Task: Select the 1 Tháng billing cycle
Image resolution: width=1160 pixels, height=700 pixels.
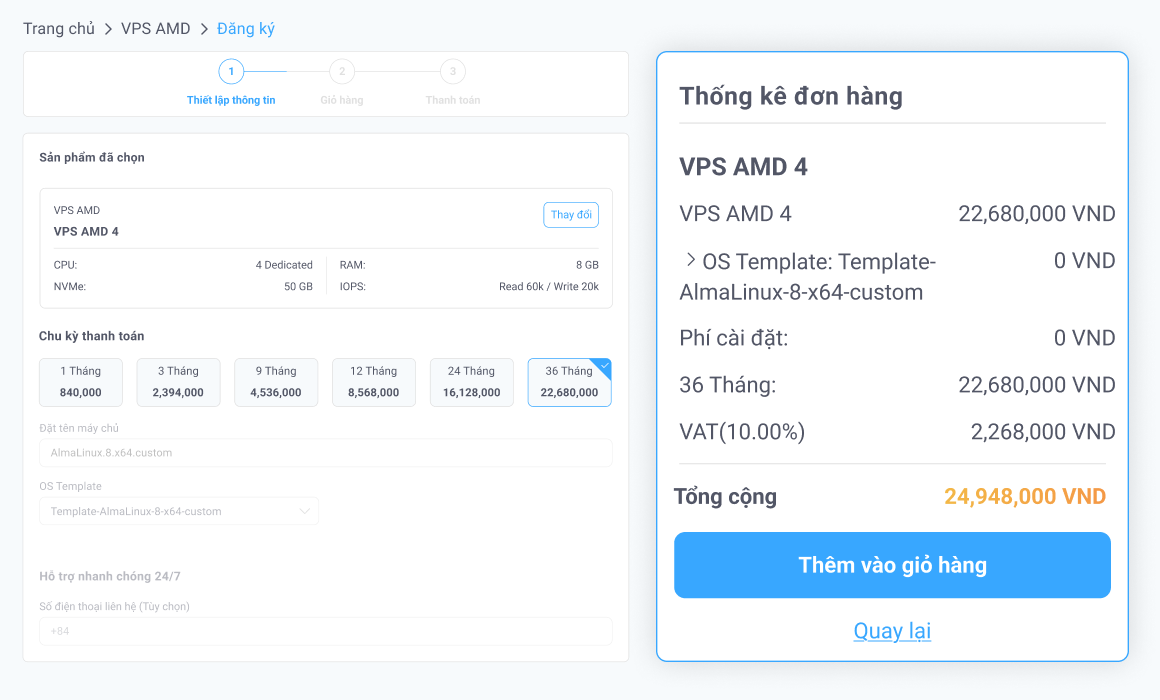Action: (81, 382)
